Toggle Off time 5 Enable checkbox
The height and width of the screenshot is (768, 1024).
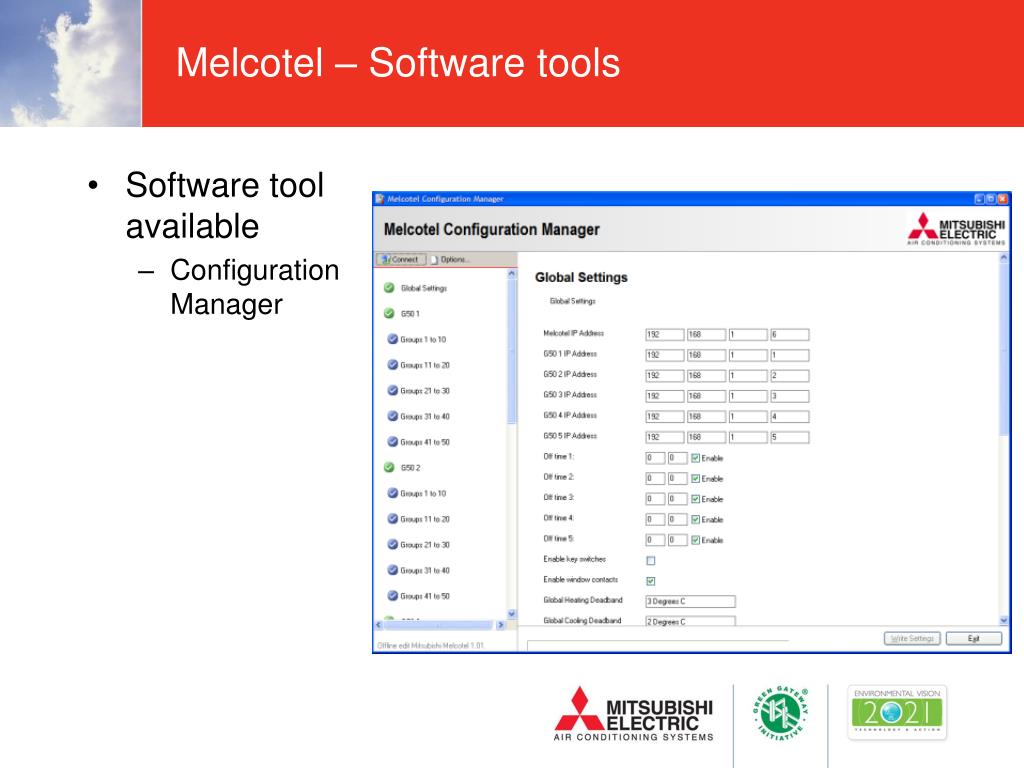point(696,541)
